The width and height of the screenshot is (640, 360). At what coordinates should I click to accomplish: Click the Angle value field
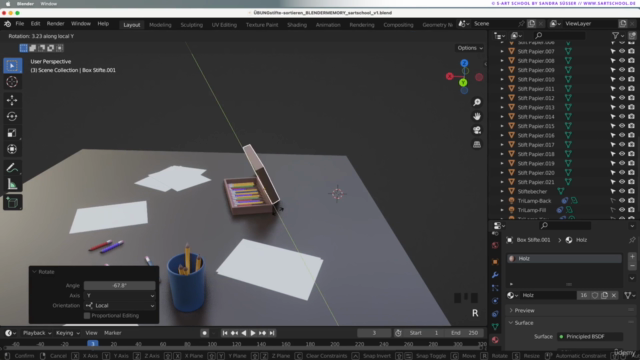(x=120, y=286)
